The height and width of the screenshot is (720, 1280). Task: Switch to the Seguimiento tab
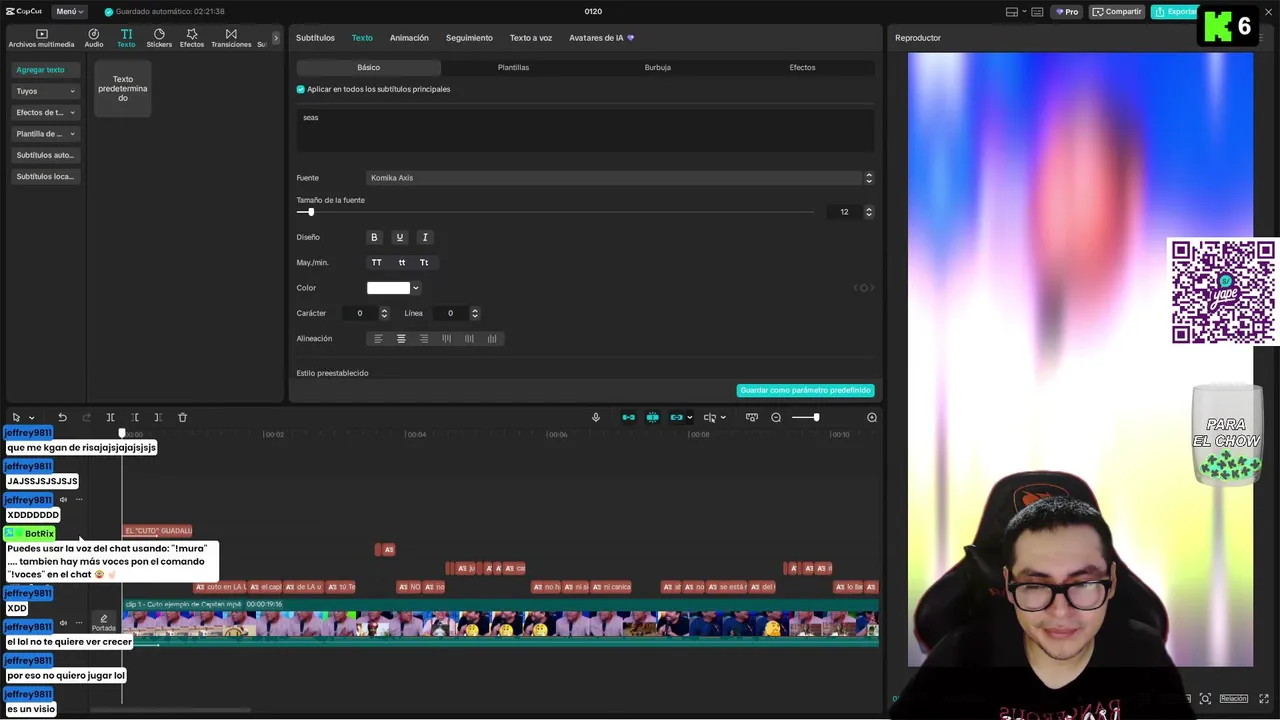click(469, 38)
